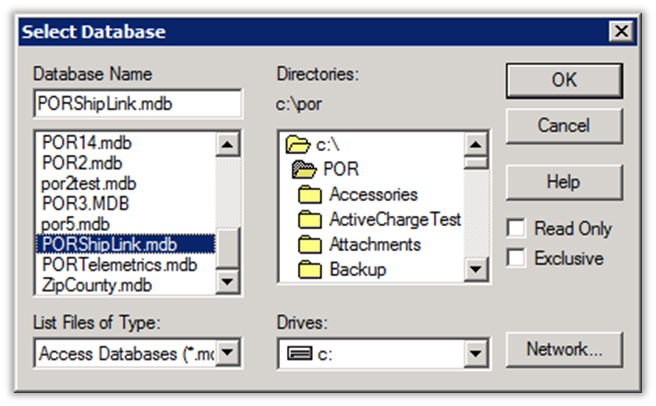Open the Network... dialog
The height and width of the screenshot is (406, 656).
click(x=563, y=350)
